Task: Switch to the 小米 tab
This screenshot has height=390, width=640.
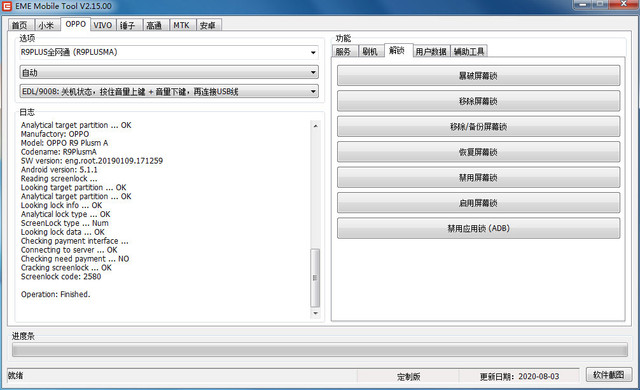Action: tap(47, 25)
